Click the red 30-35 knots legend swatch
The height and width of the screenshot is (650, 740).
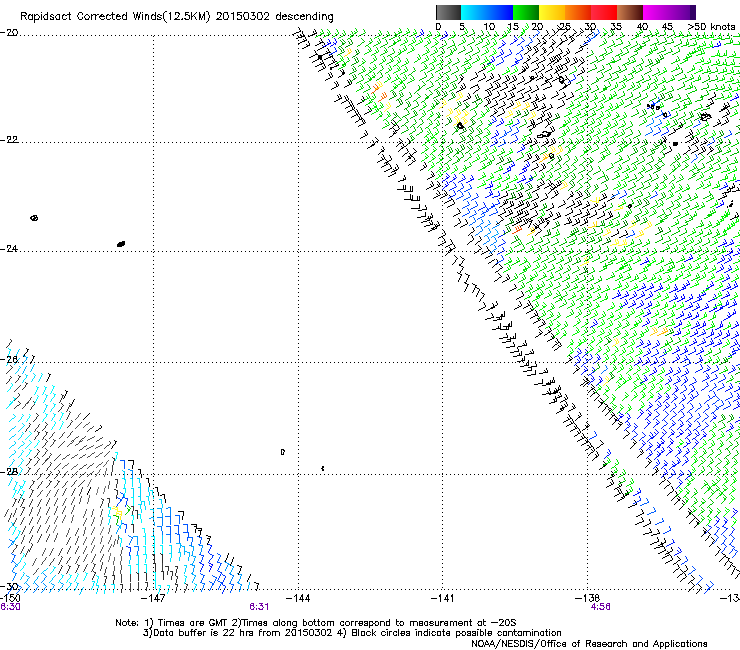(604, 12)
